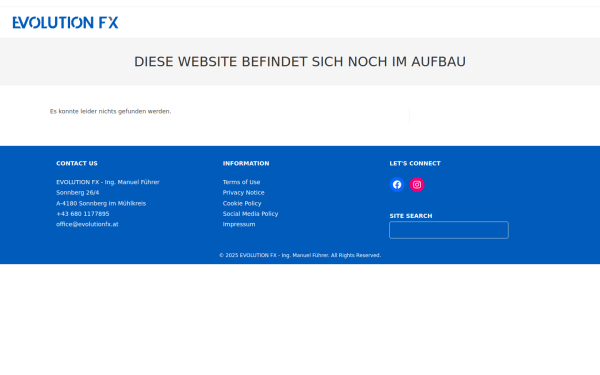Open the Facebook social icon

tap(397, 185)
